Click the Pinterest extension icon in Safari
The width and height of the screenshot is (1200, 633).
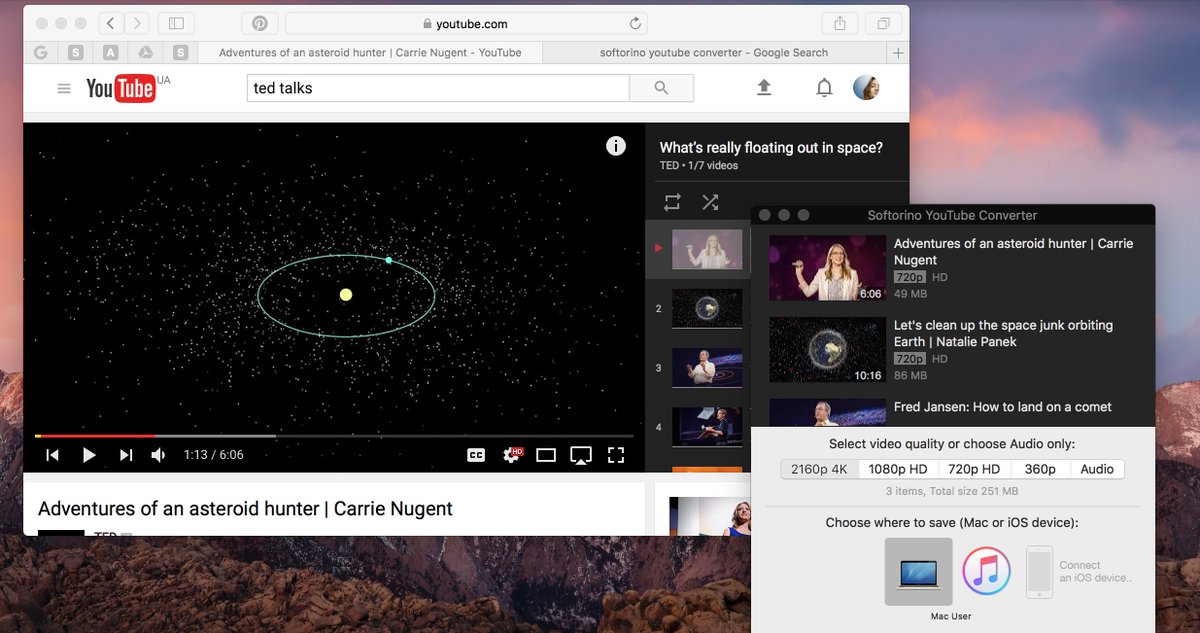point(259,23)
